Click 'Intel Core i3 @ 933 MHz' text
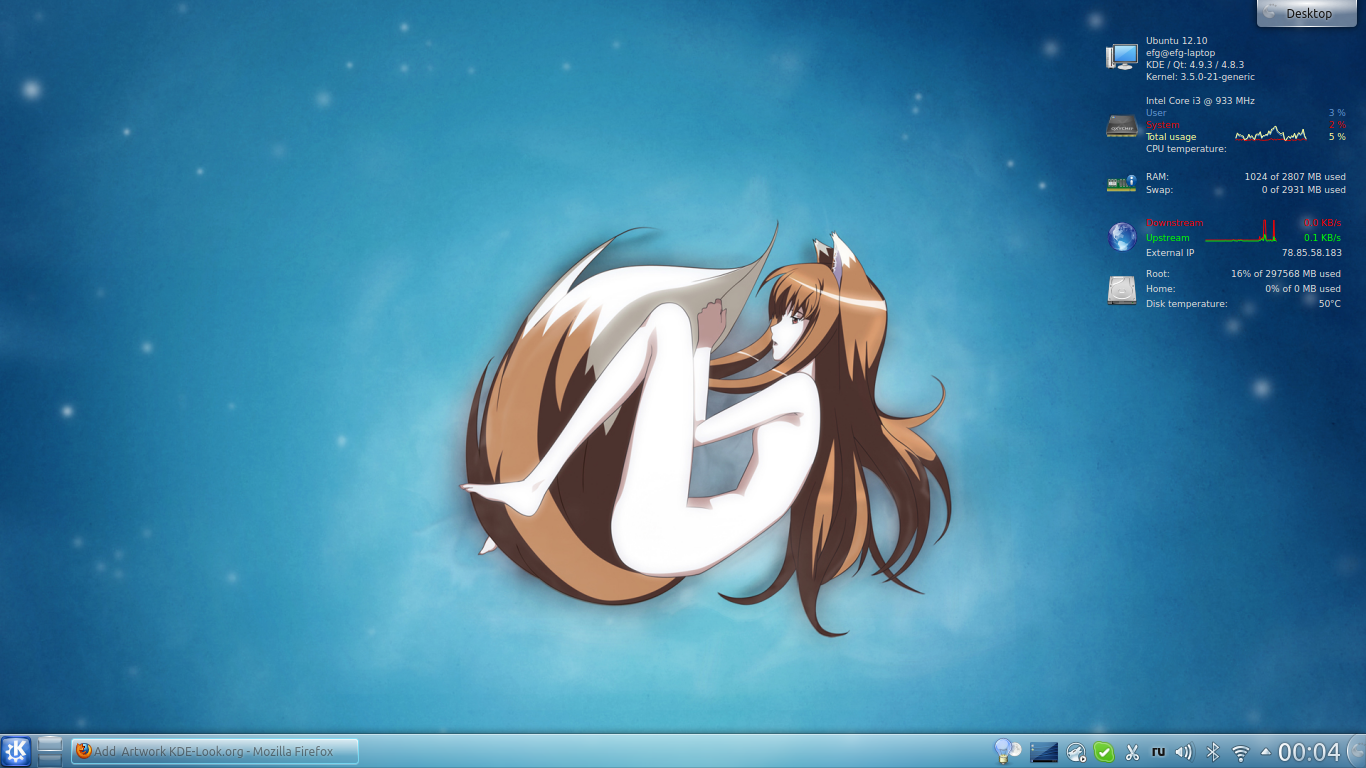 click(1200, 101)
